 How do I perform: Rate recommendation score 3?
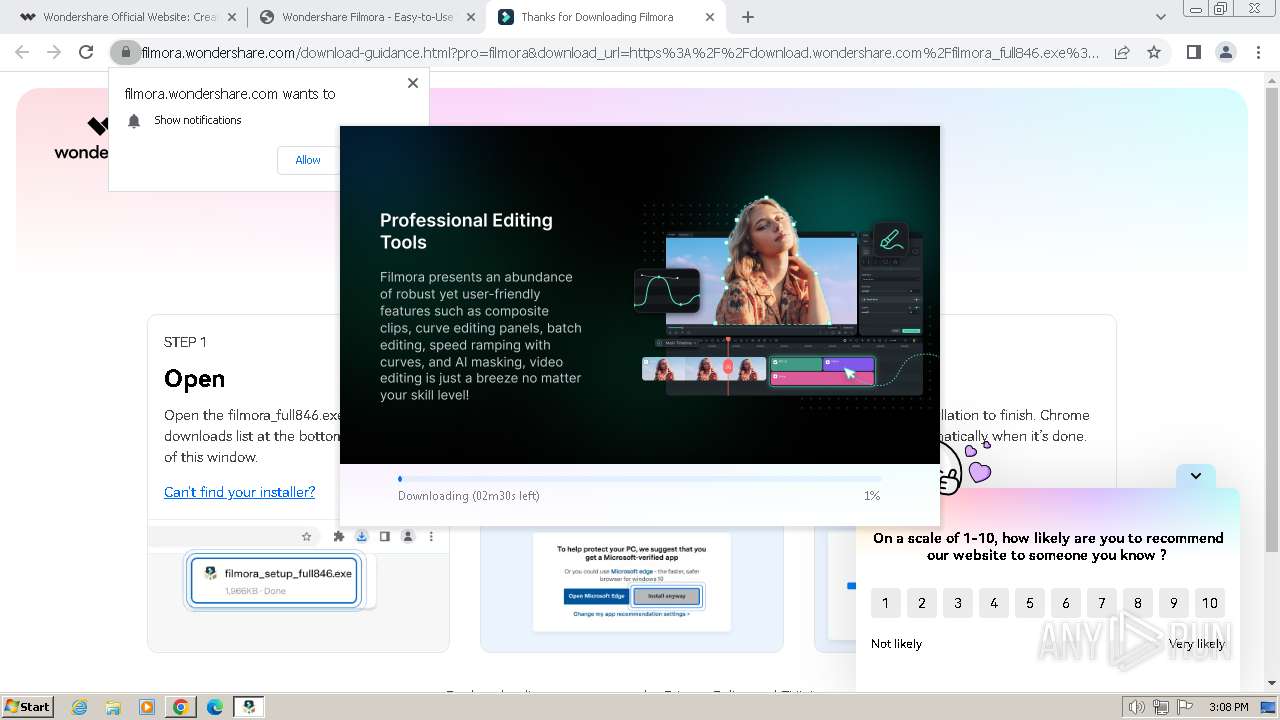[957, 603]
